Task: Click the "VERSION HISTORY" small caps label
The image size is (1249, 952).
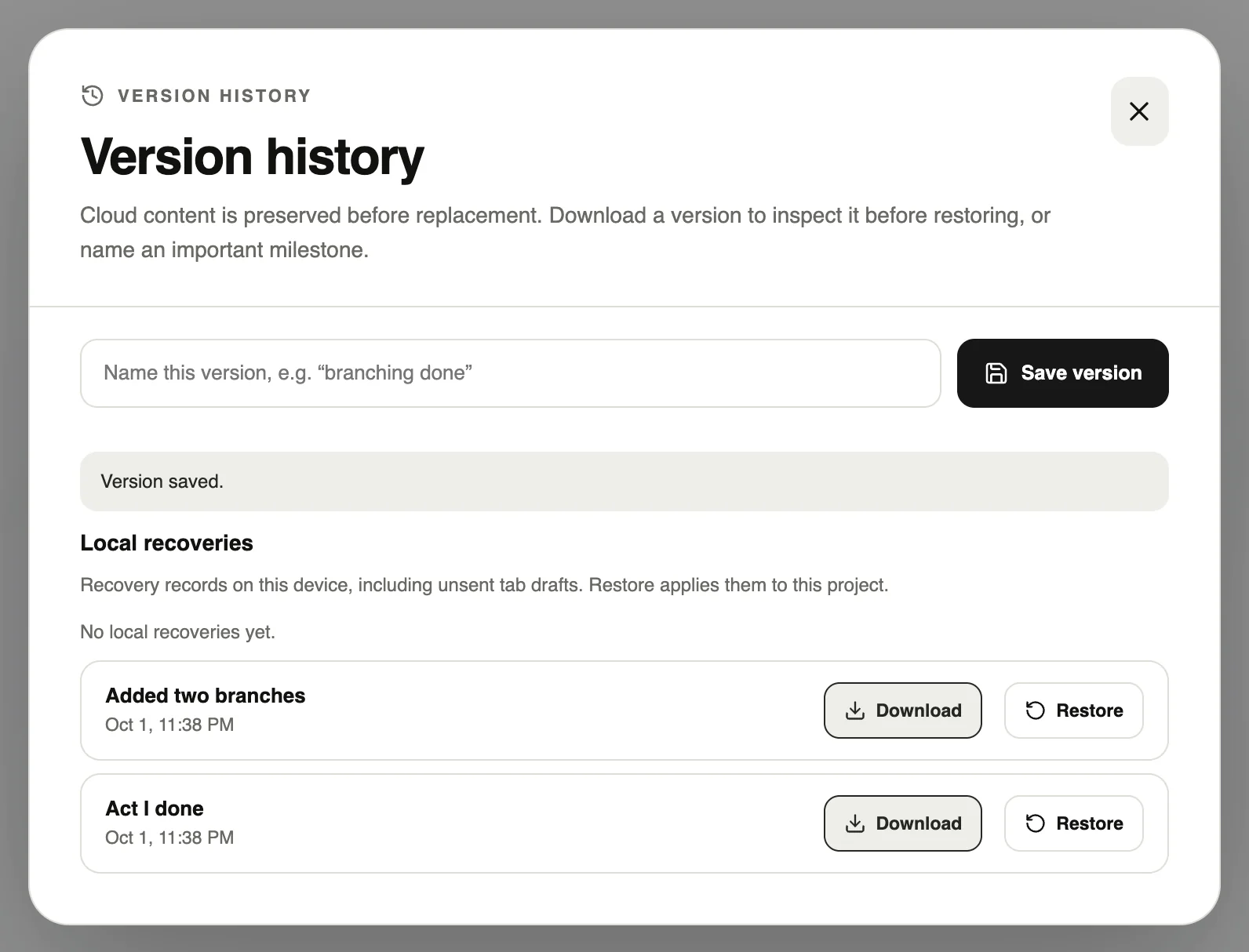Action: pyautogui.click(x=214, y=96)
